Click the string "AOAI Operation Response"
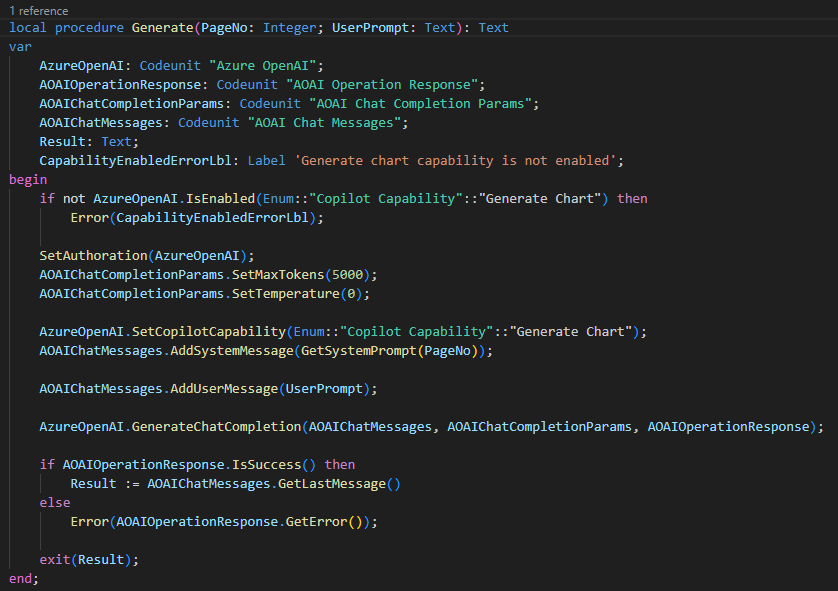838x591 pixels. click(382, 85)
